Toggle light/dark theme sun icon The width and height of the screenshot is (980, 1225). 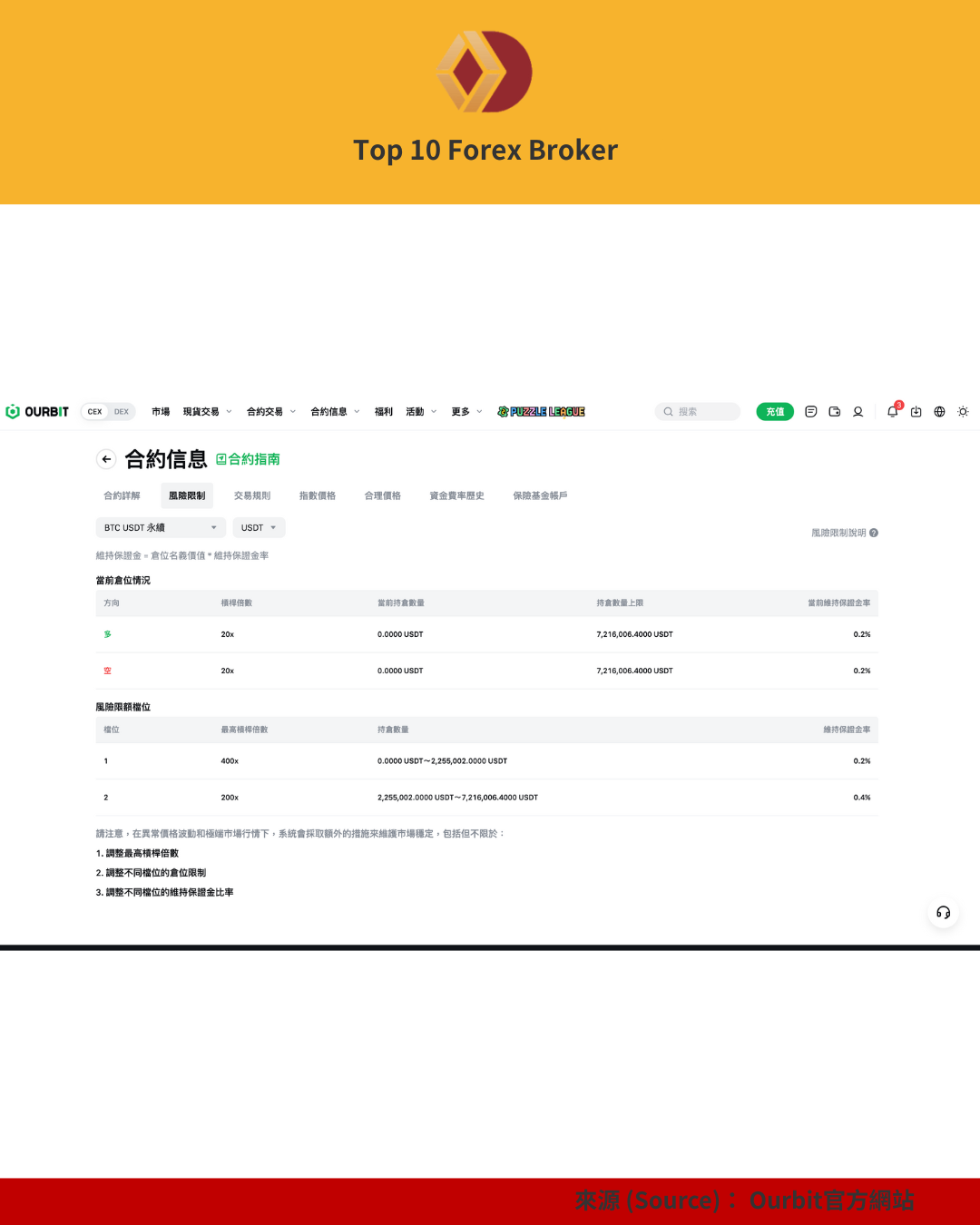coord(963,412)
